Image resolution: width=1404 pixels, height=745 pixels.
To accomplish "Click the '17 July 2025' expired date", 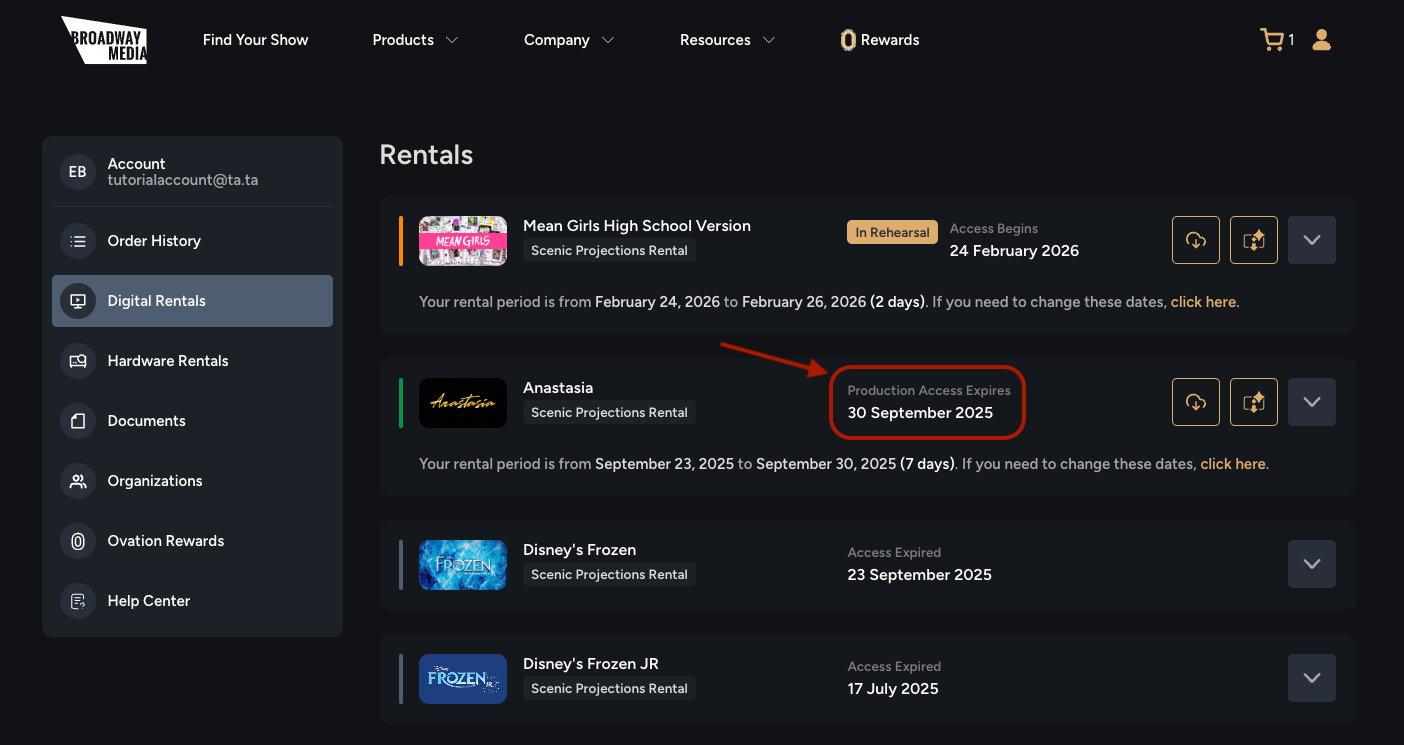I will 893,689.
